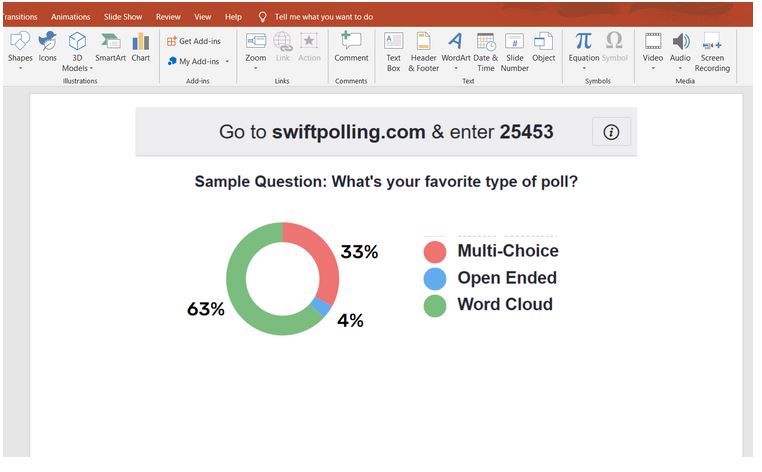Insert a Text Box

[393, 52]
